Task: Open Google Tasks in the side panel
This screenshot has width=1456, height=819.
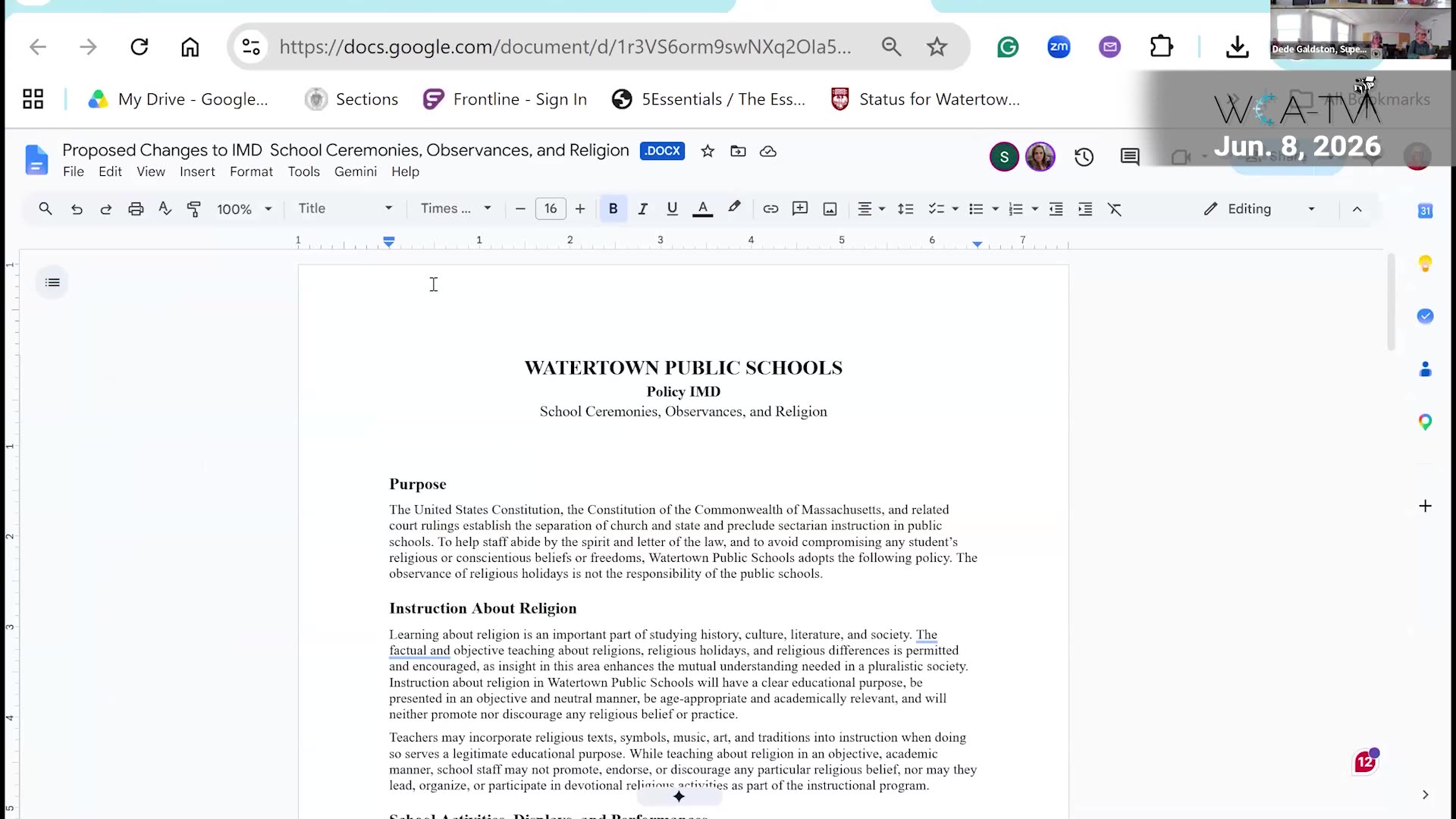Action: click(x=1426, y=316)
